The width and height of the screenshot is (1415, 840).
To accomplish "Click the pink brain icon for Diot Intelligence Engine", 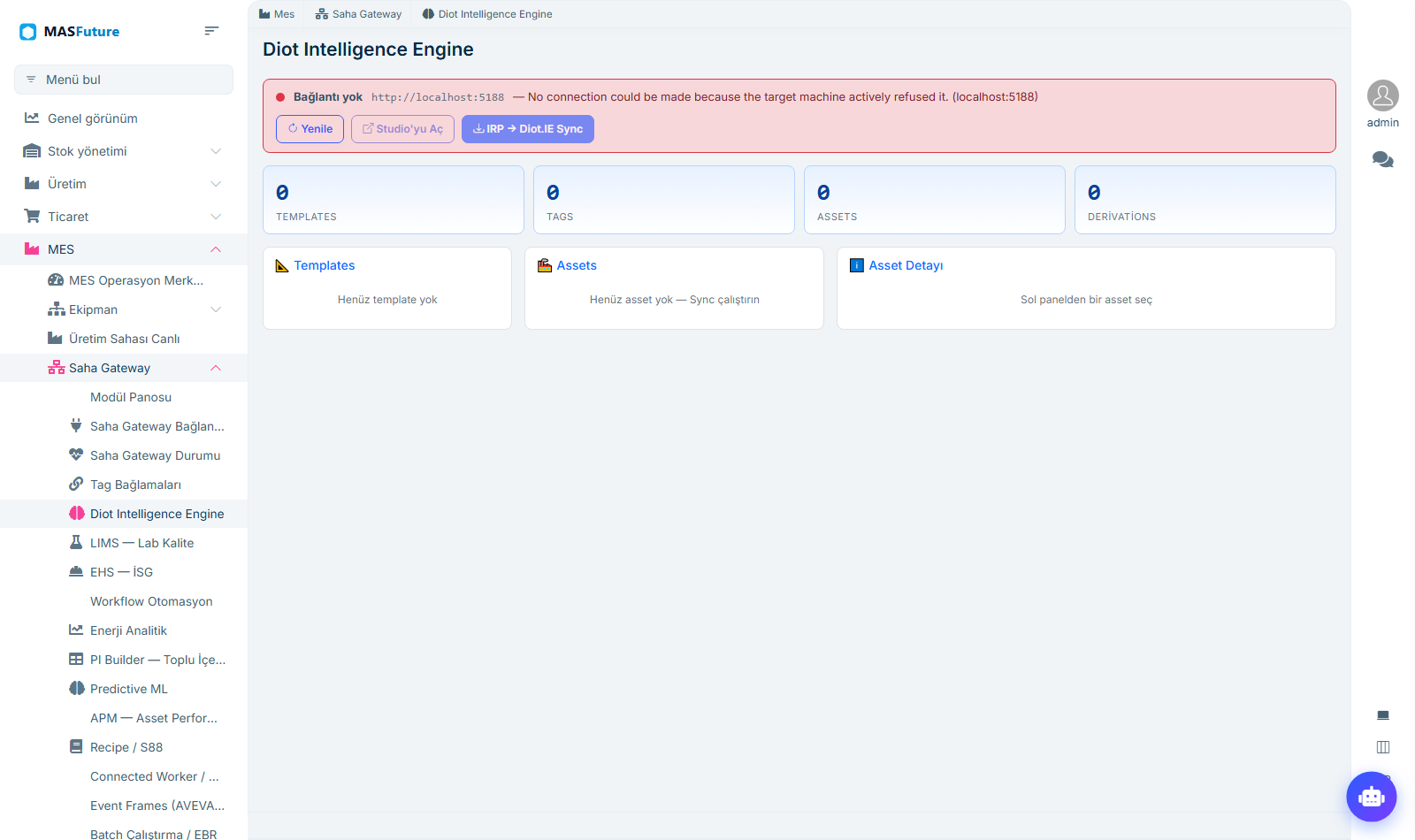I will [x=77, y=513].
